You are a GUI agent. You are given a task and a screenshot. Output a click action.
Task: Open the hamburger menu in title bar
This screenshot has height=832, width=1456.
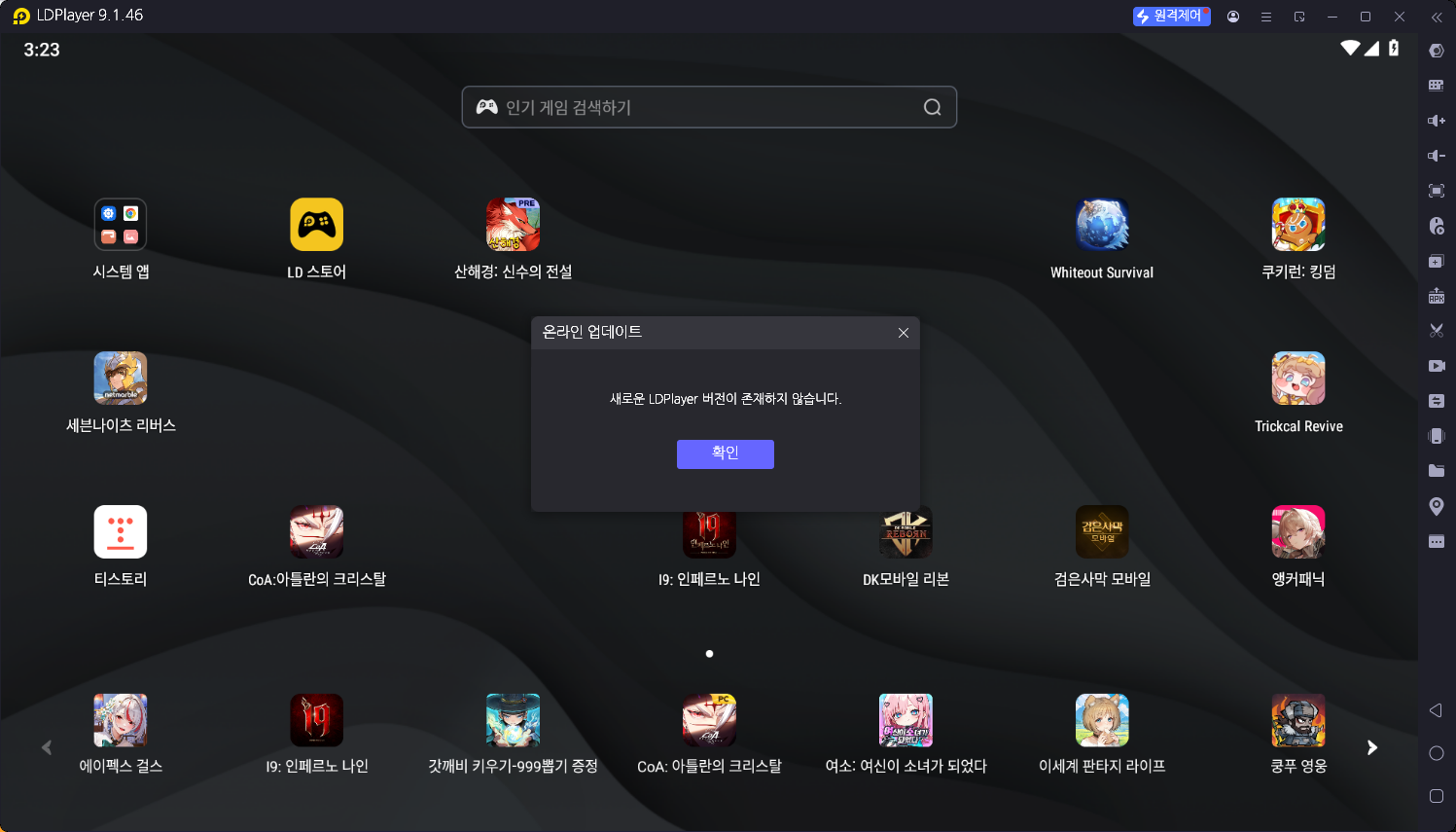1266,17
